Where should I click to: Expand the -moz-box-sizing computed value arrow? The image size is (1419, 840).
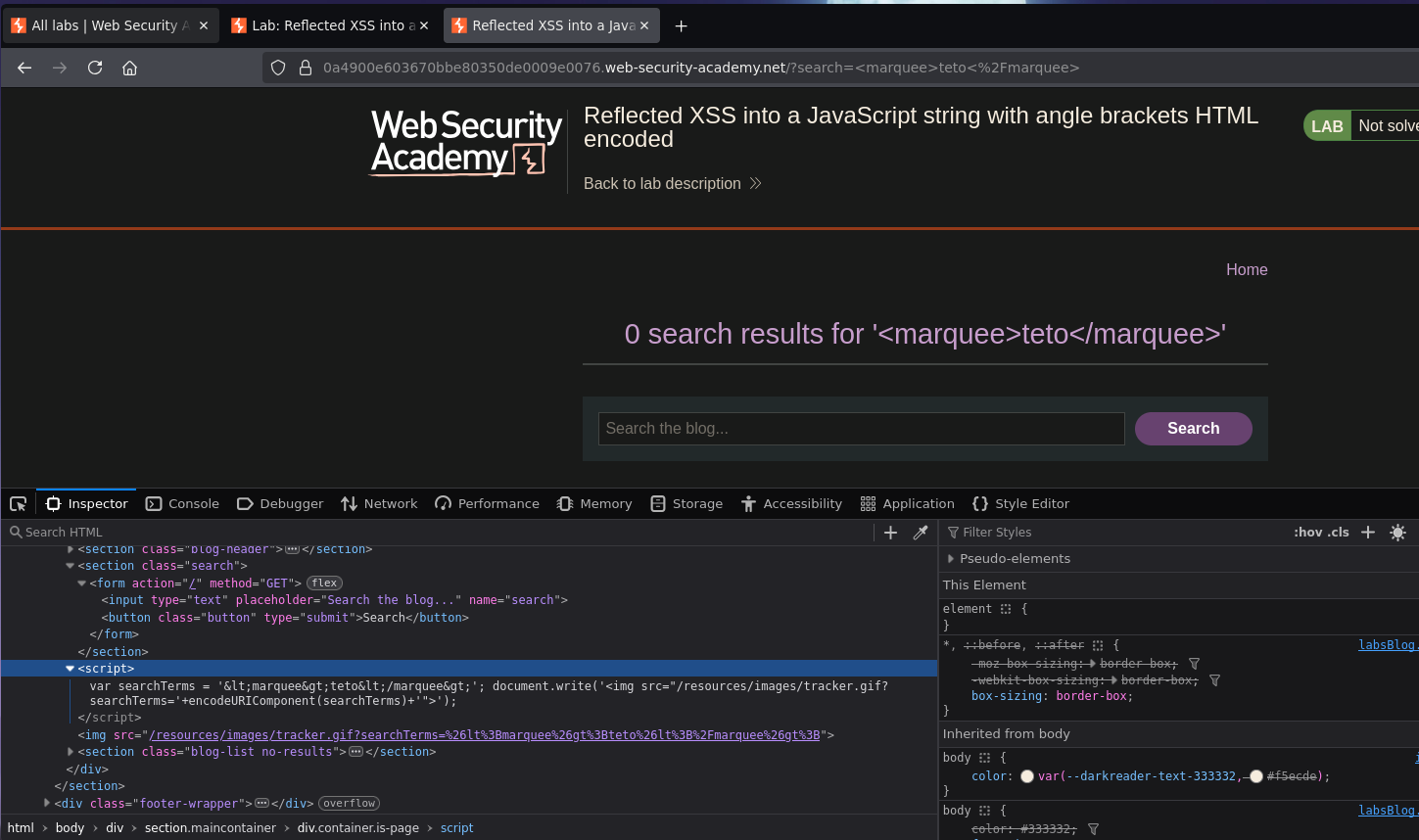1093,664
